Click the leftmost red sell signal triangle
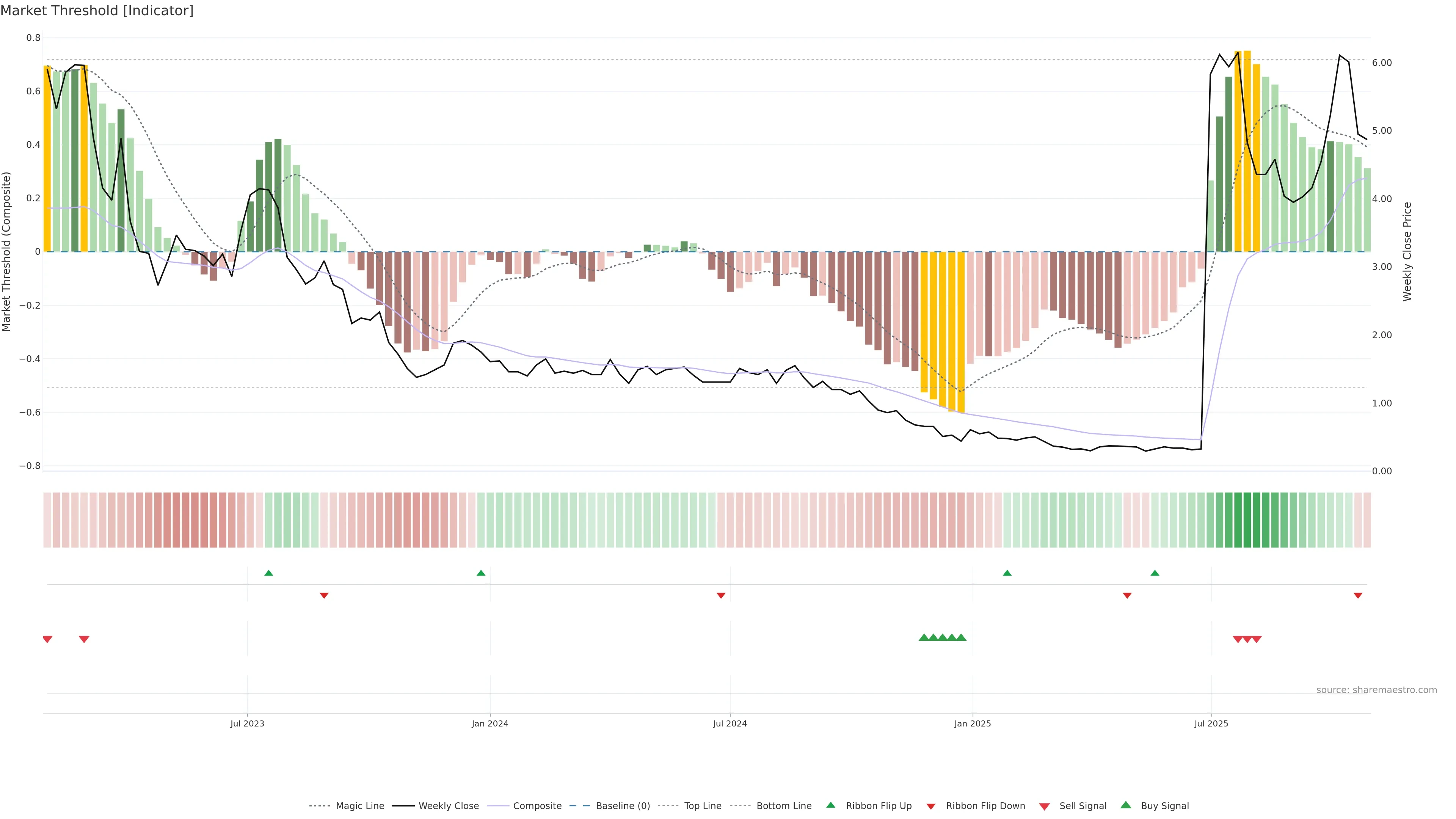1456x819 pixels. (47, 639)
